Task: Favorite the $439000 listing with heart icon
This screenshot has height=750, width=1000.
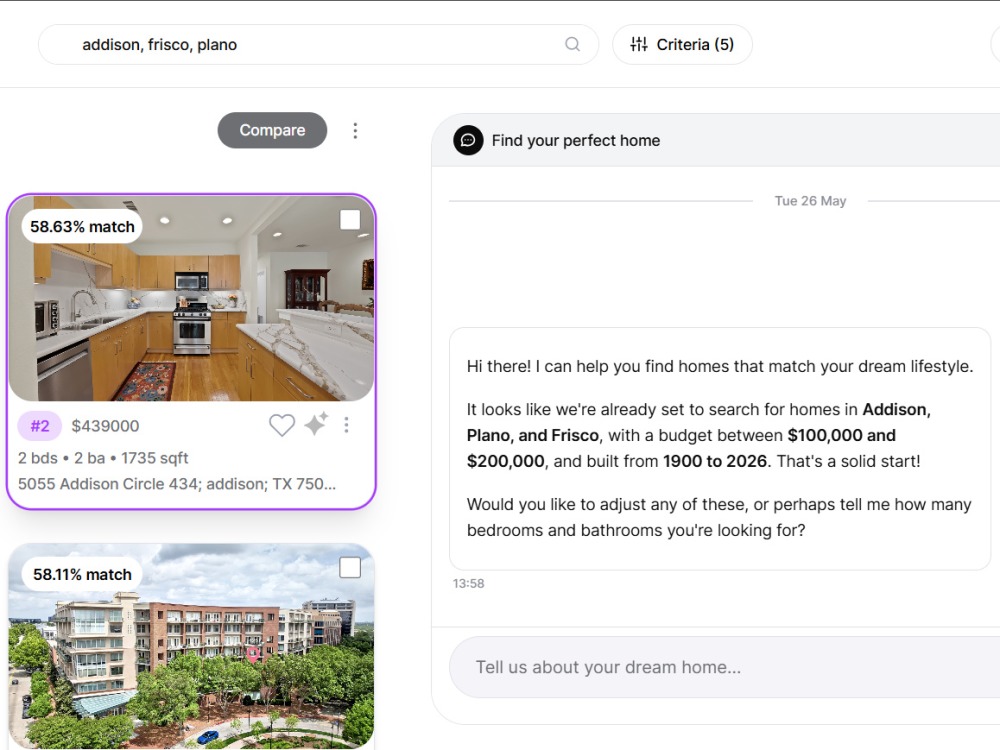Action: (x=281, y=425)
